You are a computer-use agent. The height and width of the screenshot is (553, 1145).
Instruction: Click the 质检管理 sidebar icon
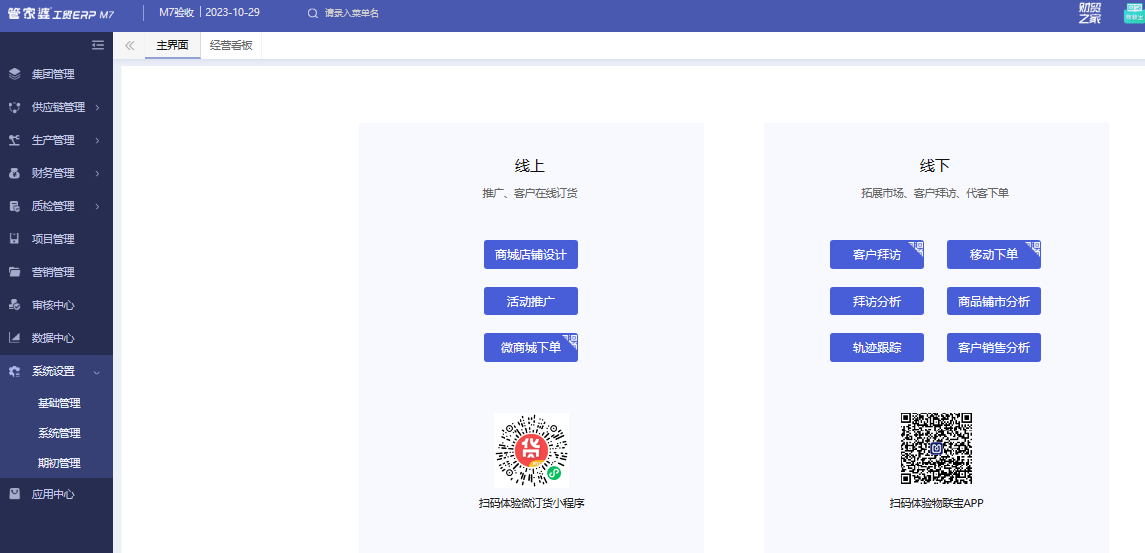tap(15, 206)
